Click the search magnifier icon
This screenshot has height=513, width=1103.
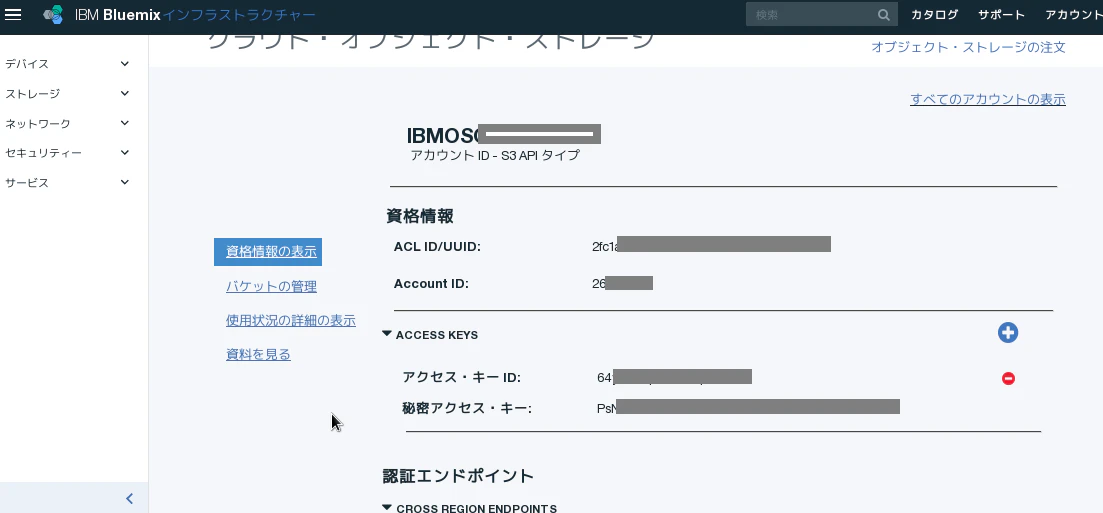tap(884, 15)
